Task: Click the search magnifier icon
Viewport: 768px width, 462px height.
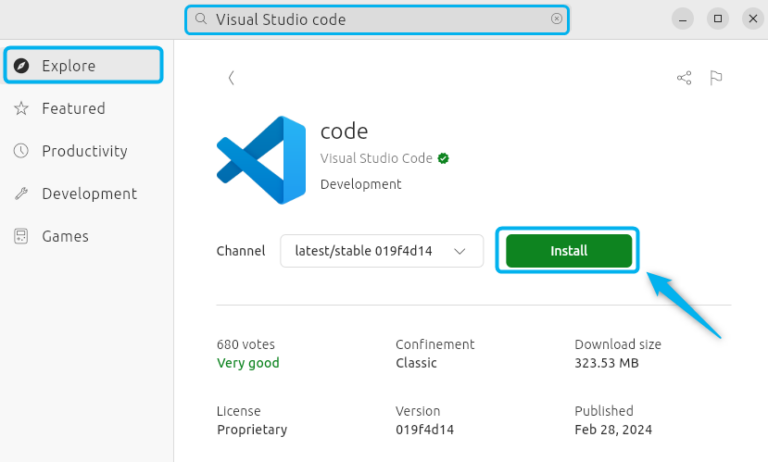Action: 200,19
